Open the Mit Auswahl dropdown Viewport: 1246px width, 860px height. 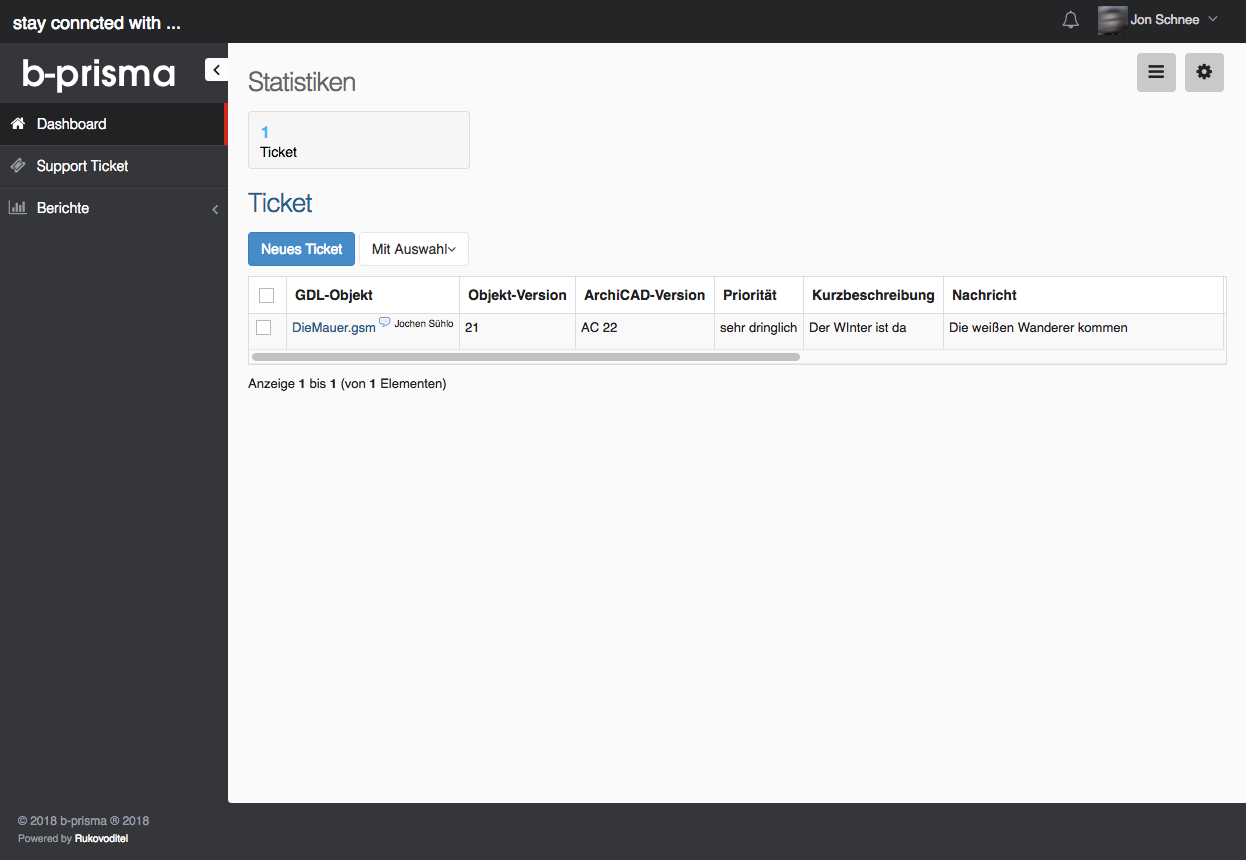[413, 249]
